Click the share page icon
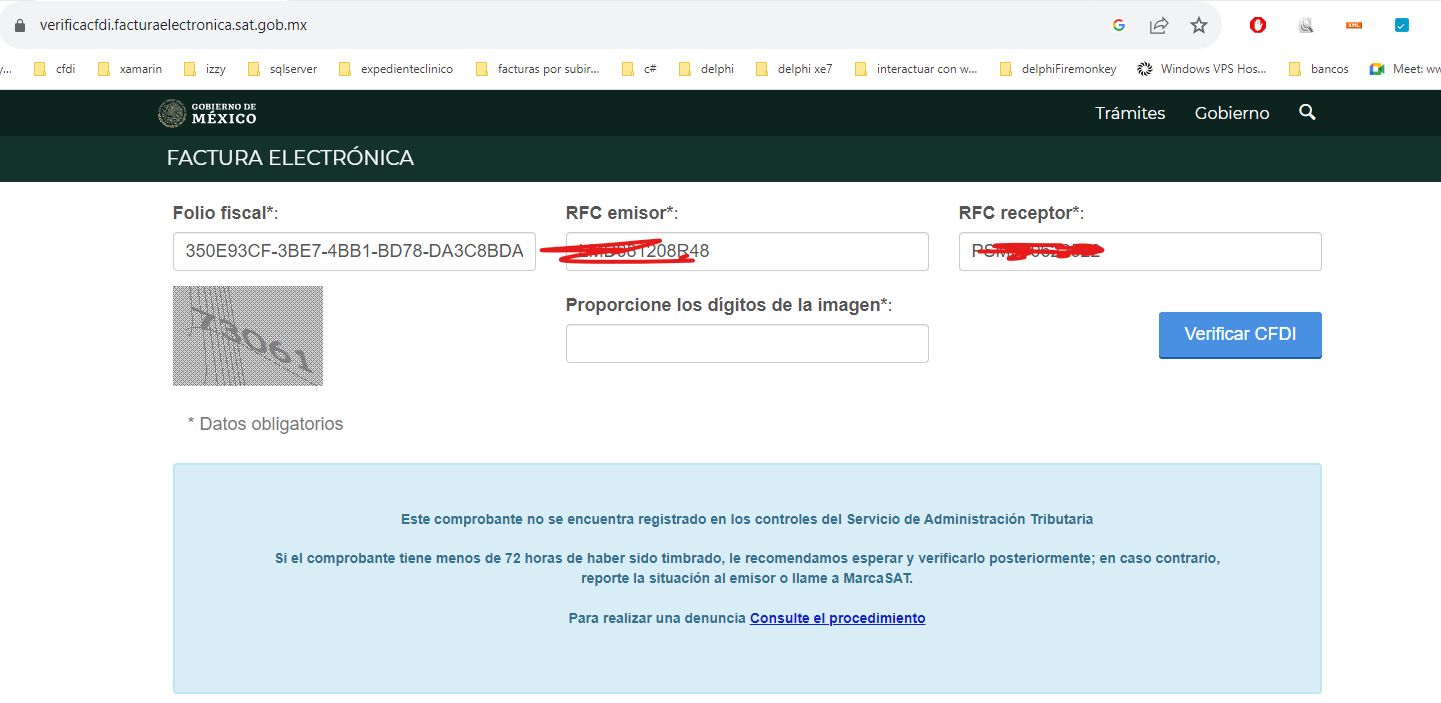This screenshot has width=1441, height=703. (1159, 25)
